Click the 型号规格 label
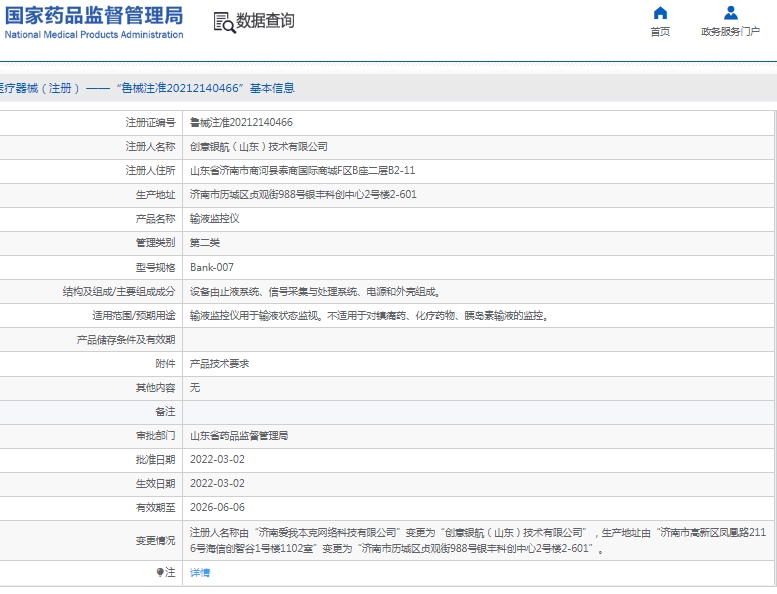The width and height of the screenshot is (777, 594). (155, 268)
